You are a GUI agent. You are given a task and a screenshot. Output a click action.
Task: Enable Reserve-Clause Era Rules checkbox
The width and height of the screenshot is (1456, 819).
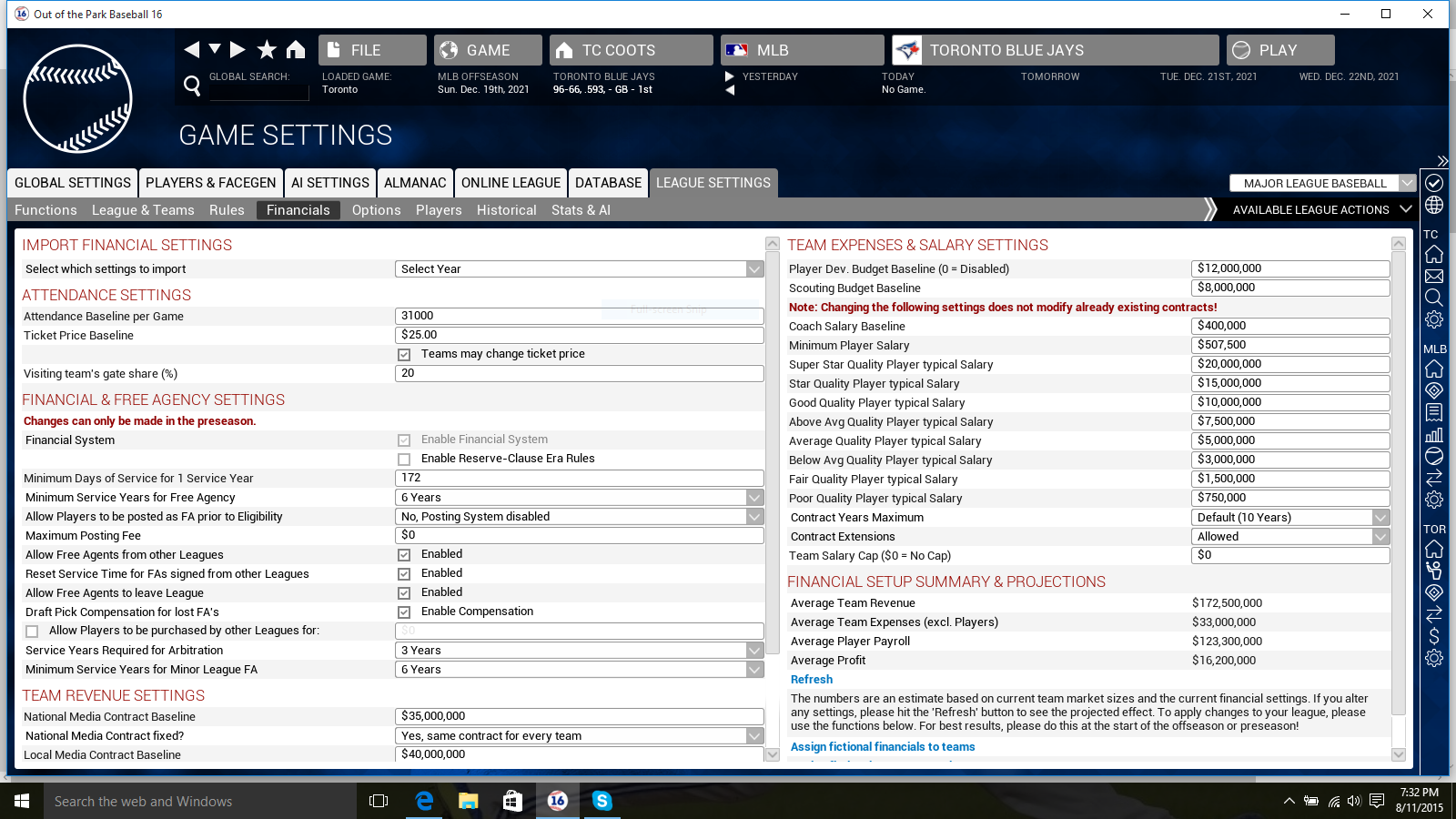(404, 460)
